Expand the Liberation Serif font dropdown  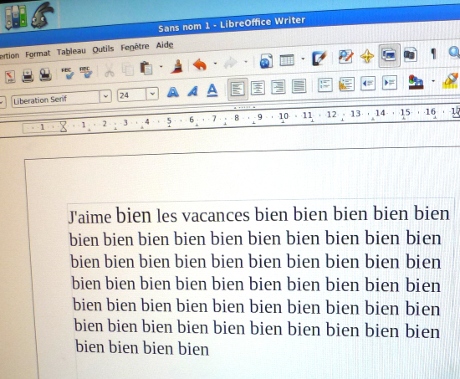(x=106, y=96)
